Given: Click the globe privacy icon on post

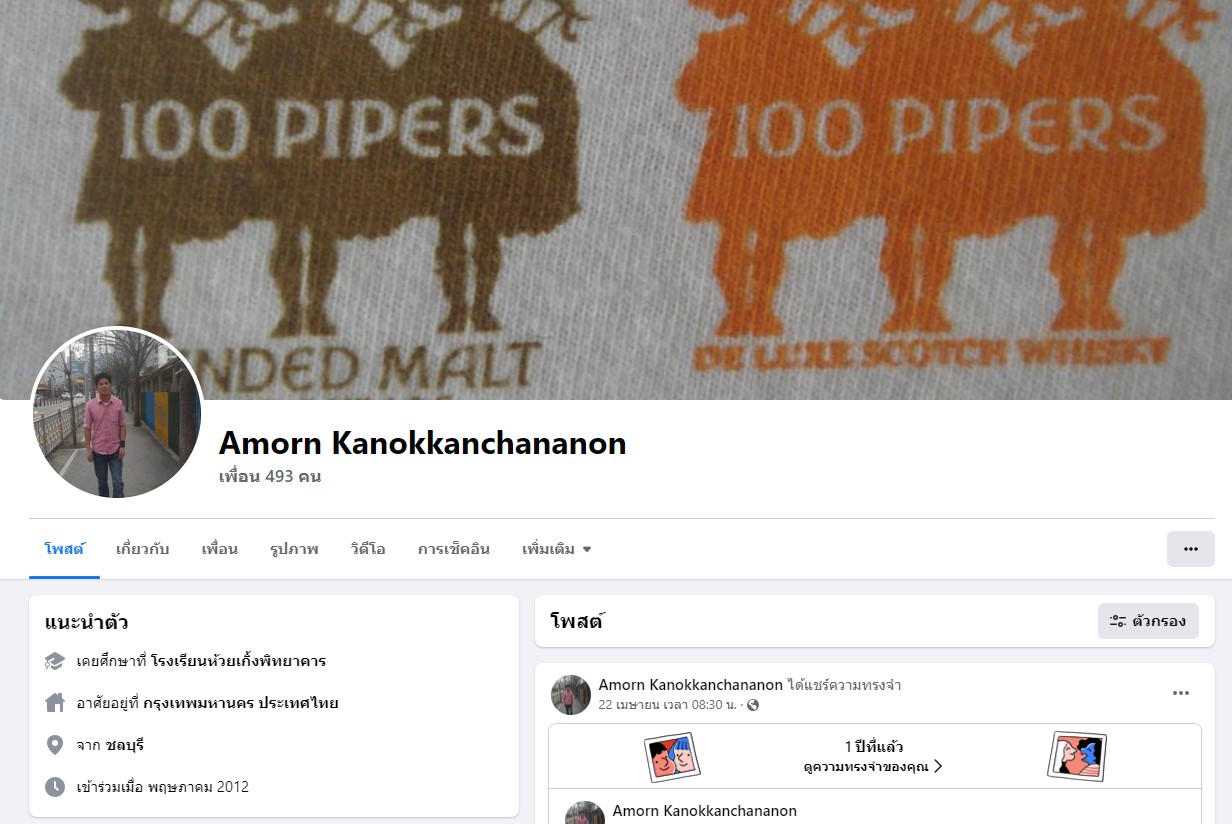Looking at the screenshot, I should 753,705.
